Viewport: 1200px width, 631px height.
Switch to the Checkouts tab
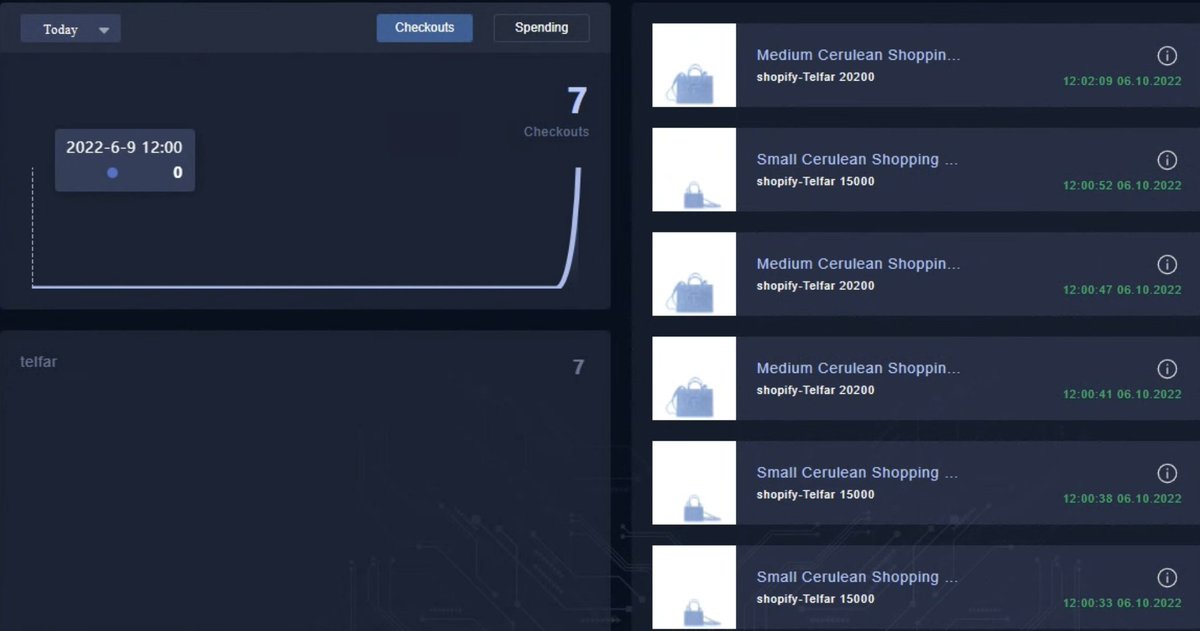click(x=424, y=28)
